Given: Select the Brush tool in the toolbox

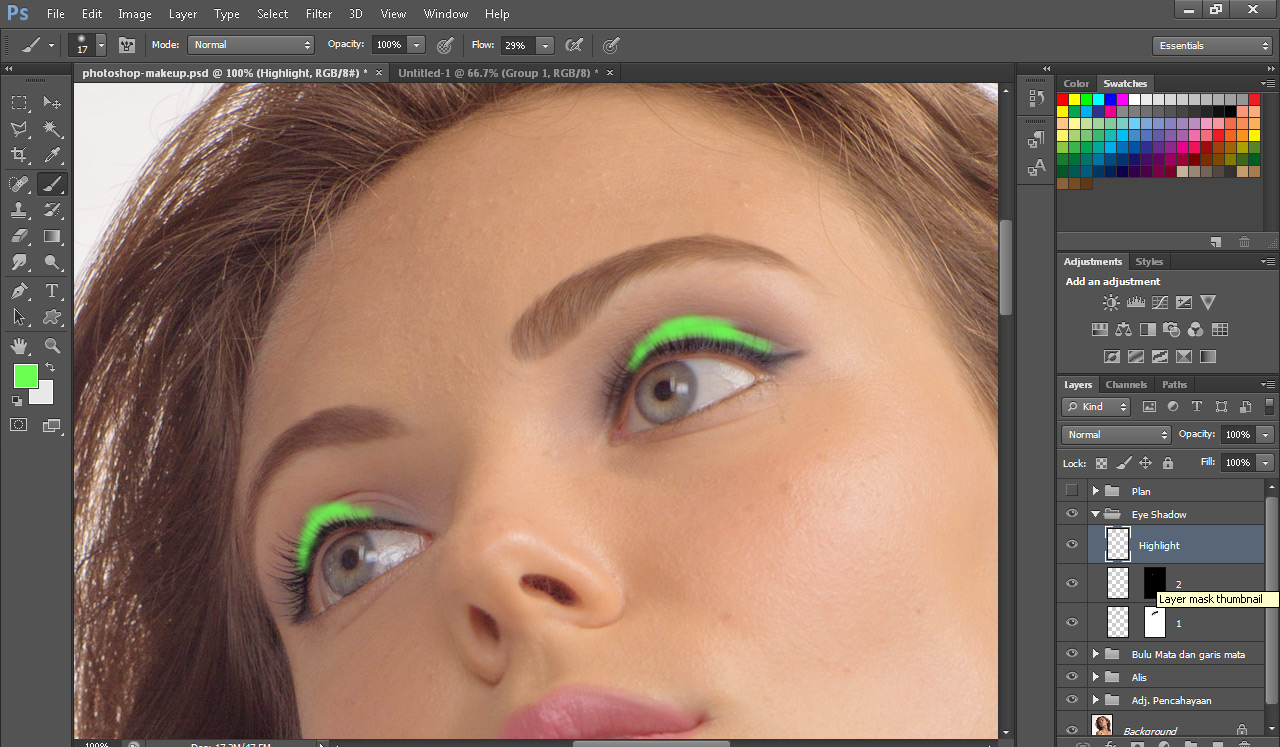Looking at the screenshot, I should (52, 184).
